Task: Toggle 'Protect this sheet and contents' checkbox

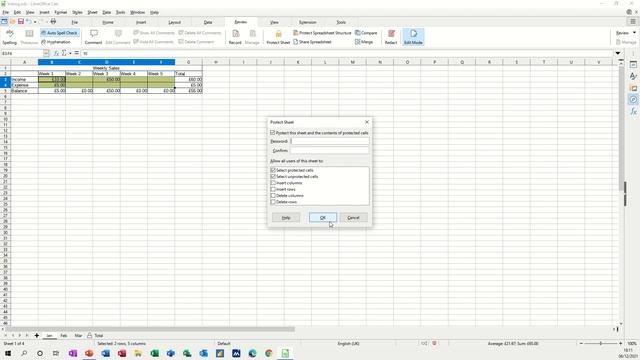Action: coord(273,133)
